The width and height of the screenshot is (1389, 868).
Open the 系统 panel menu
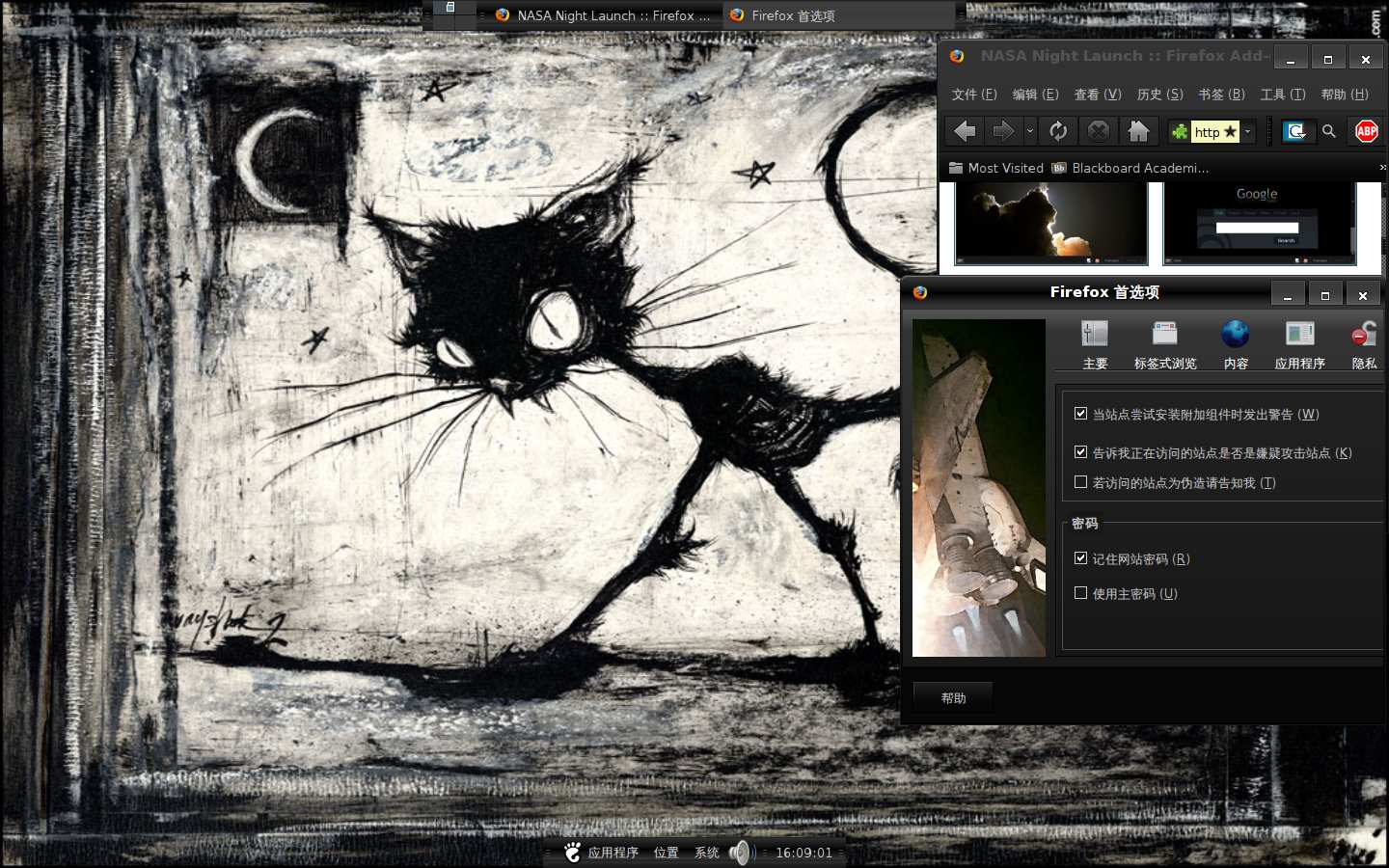click(x=707, y=853)
